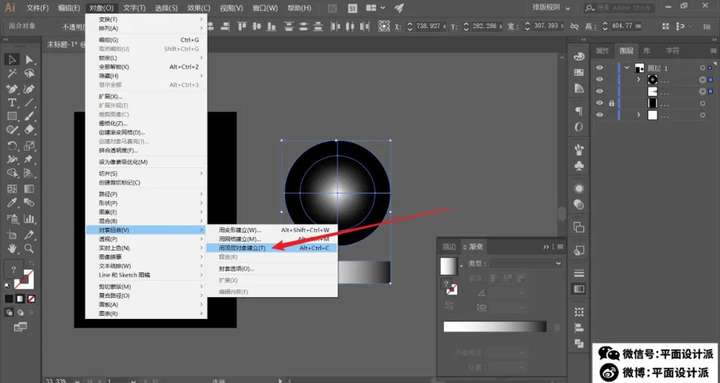Collapse the gradient panel double-arrow
The width and height of the screenshot is (720, 383).
pyautogui.click(x=546, y=247)
